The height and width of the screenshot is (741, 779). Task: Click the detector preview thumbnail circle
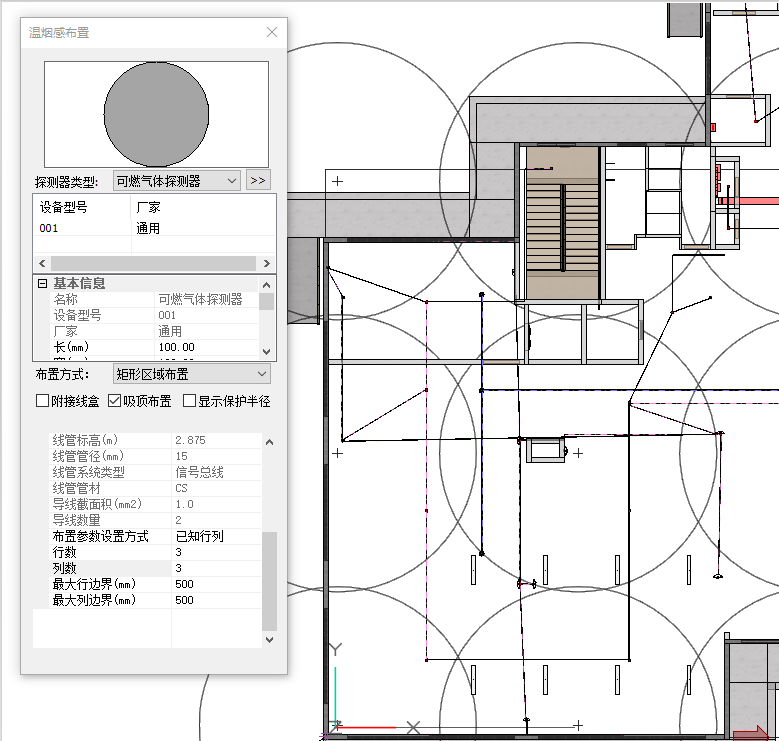156,113
